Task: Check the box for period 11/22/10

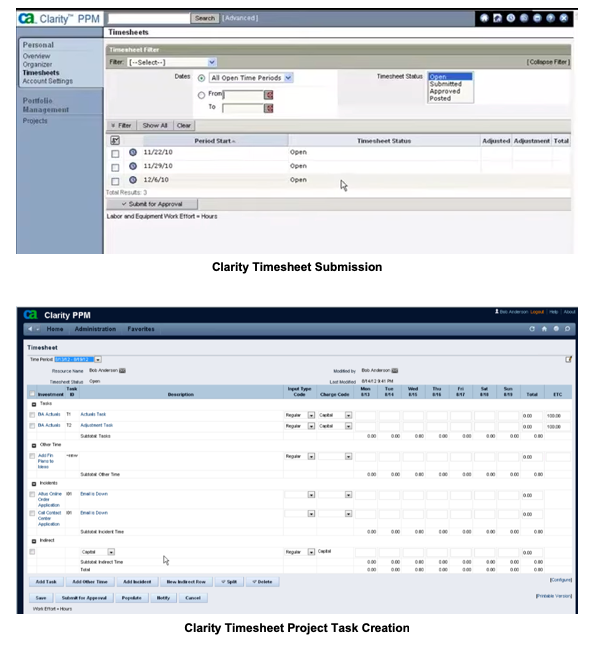Action: tap(115, 154)
